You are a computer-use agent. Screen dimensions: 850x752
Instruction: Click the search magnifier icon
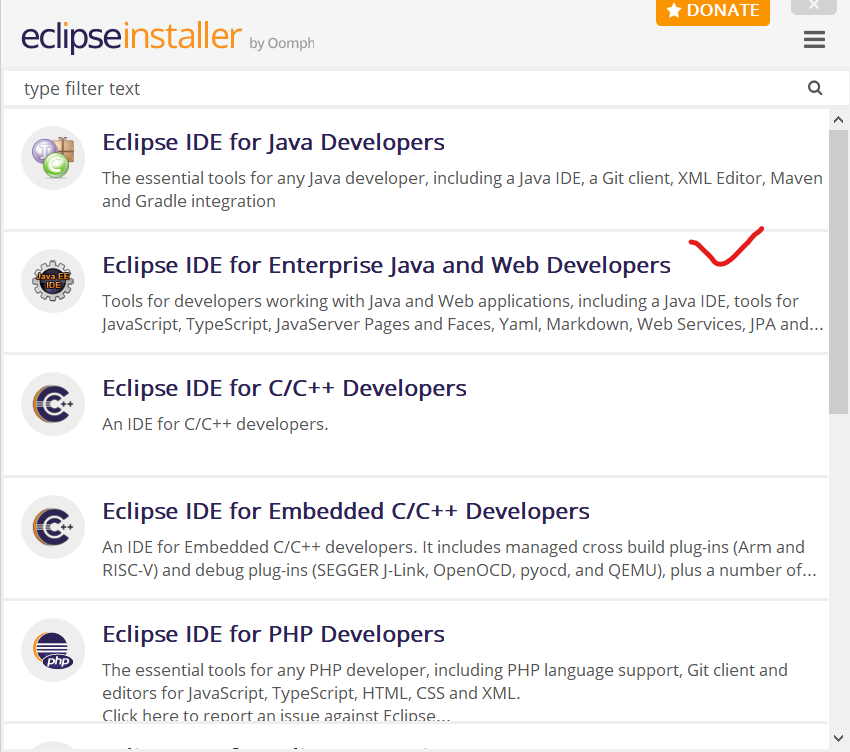pos(815,88)
